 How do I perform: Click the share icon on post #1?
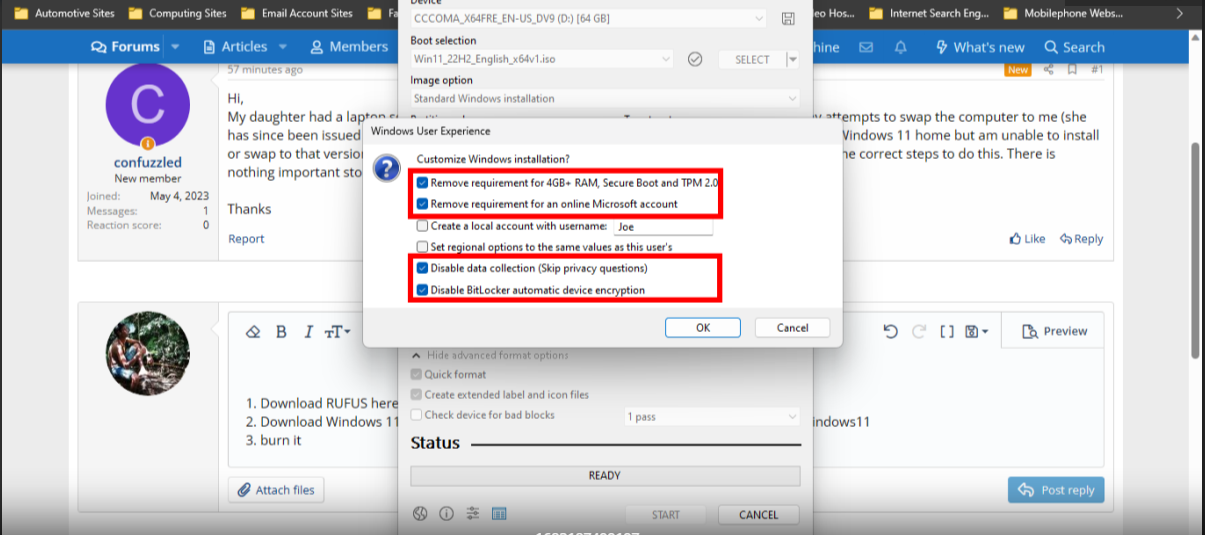1049,70
